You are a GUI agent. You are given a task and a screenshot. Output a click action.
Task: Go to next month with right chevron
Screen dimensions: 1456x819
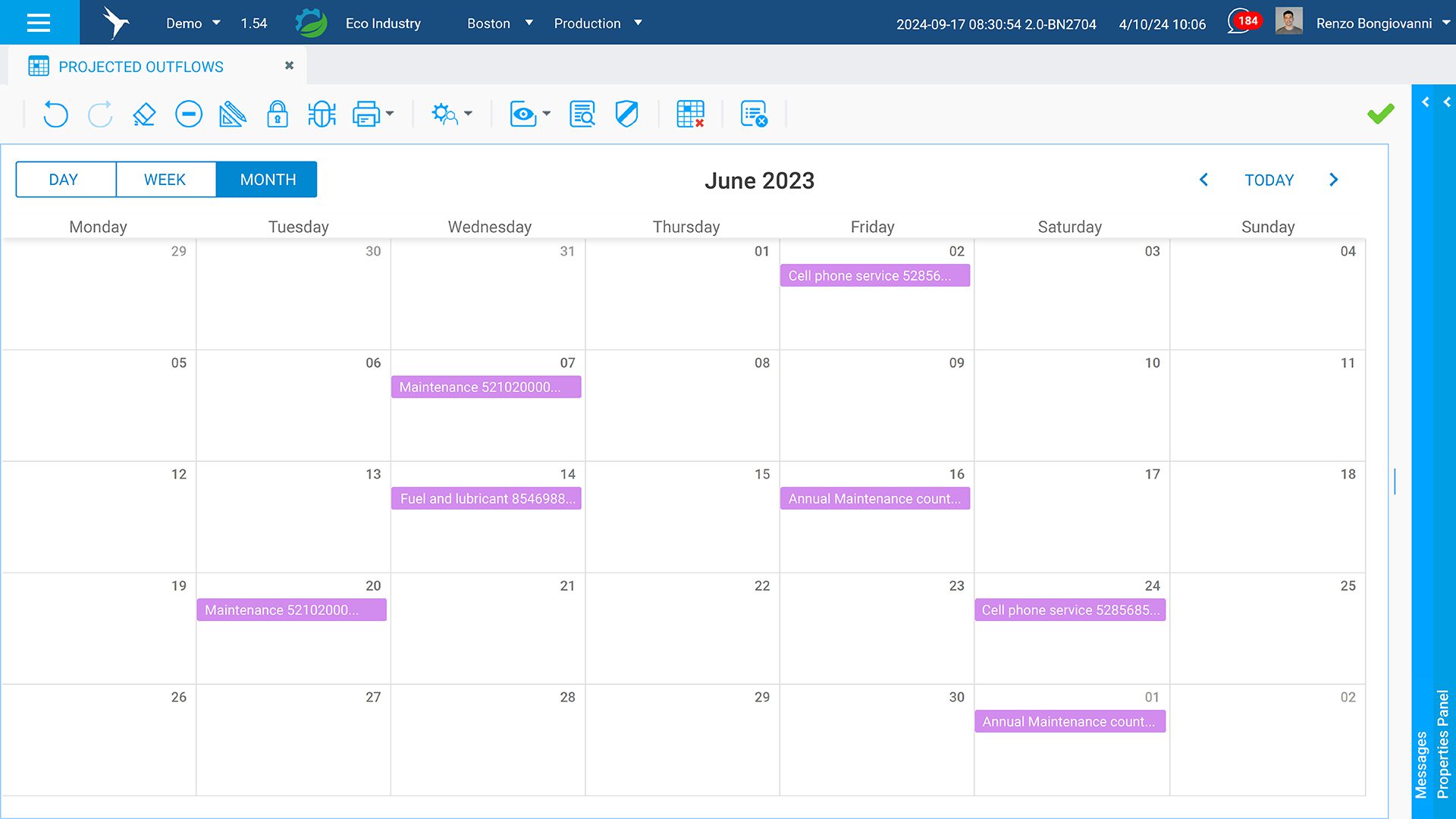coord(1334,180)
